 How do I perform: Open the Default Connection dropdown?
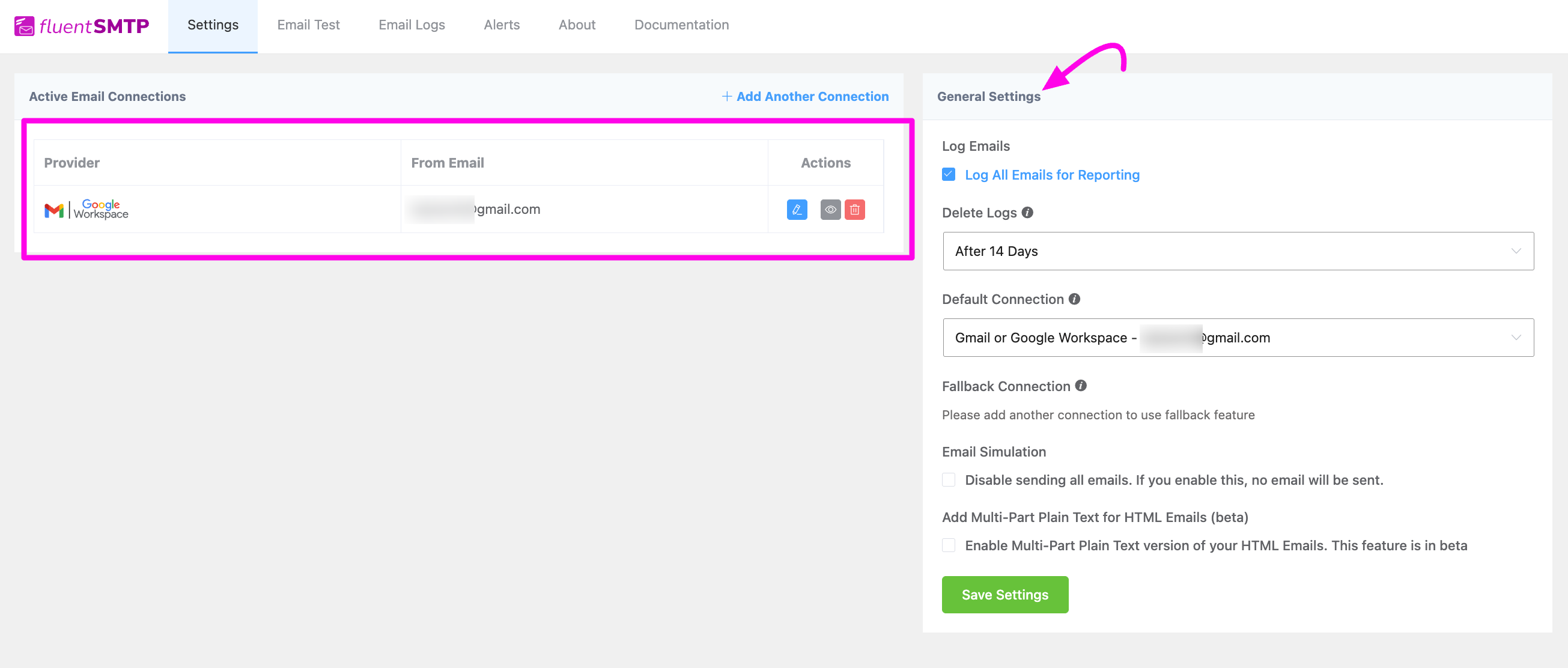[x=1238, y=337]
